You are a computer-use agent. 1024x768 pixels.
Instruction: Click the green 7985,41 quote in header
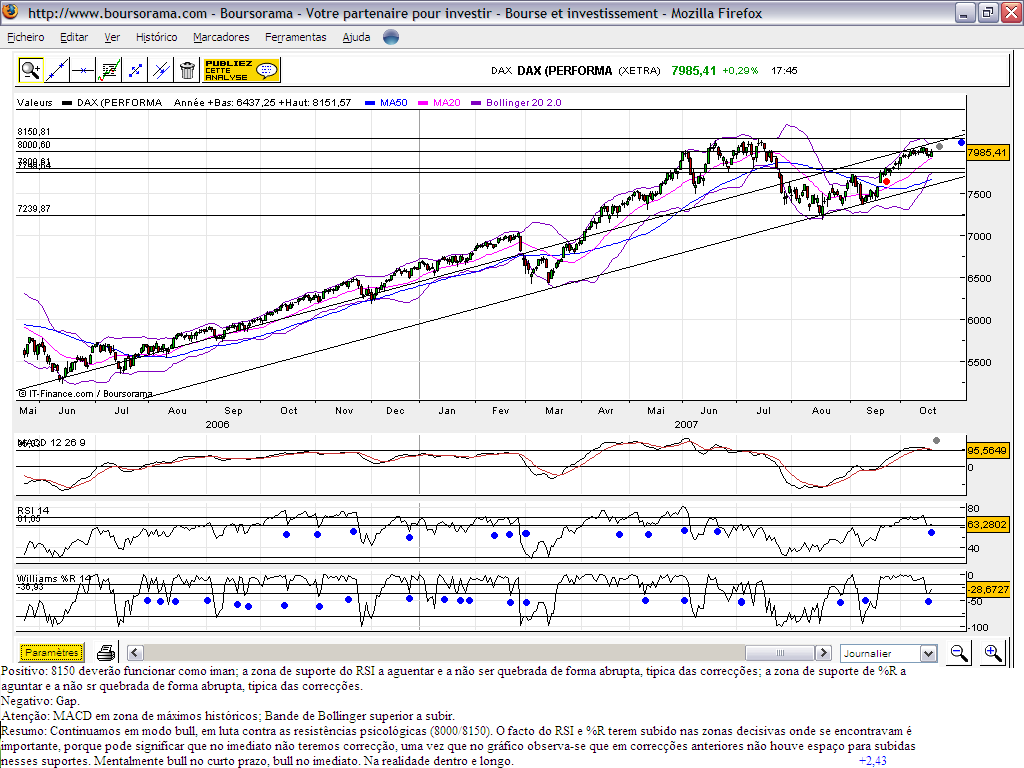click(694, 71)
